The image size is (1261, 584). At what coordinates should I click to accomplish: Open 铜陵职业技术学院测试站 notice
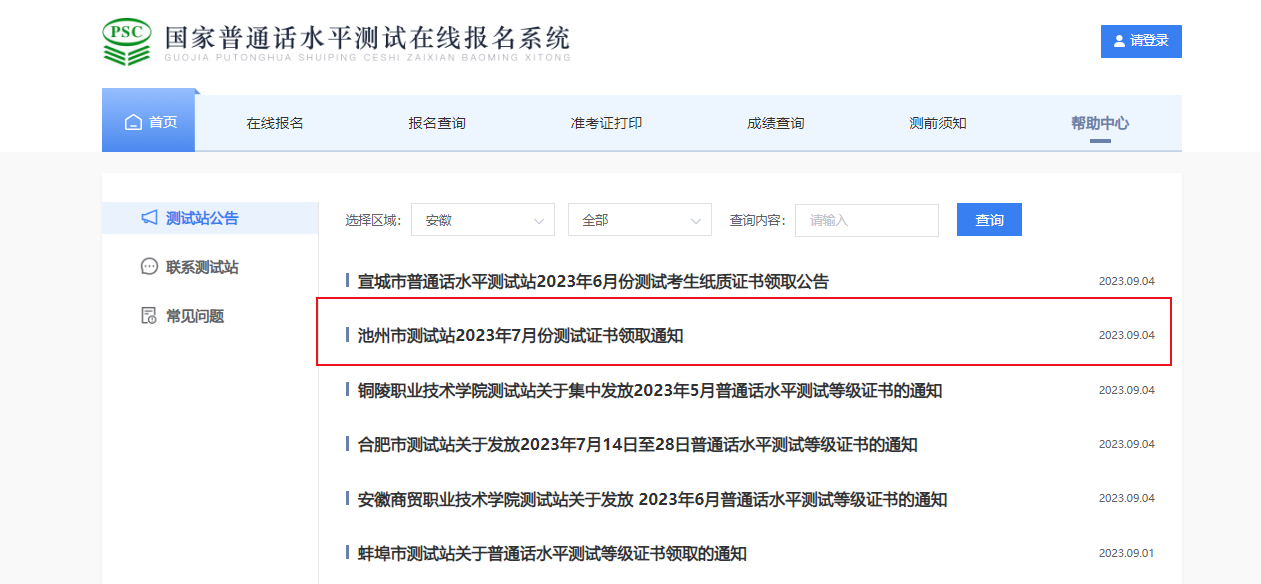pyautogui.click(x=650, y=390)
